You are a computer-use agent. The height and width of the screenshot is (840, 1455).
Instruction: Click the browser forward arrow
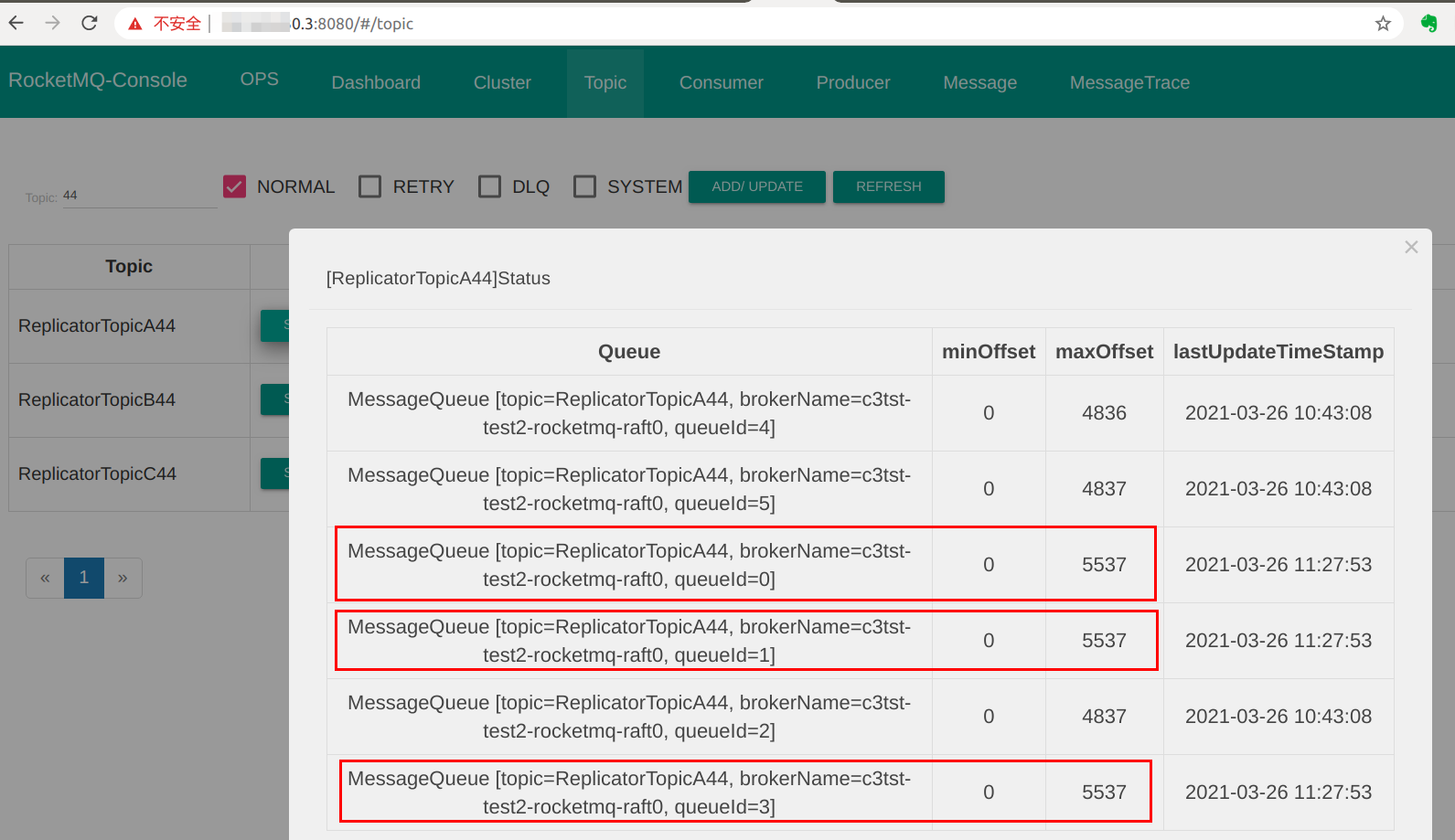(x=53, y=23)
